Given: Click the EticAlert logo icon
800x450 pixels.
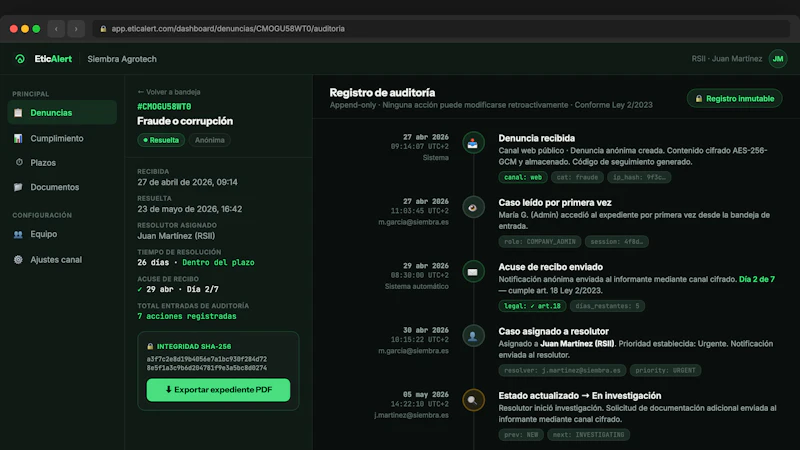Looking at the screenshot, I should pyautogui.click(x=20, y=59).
